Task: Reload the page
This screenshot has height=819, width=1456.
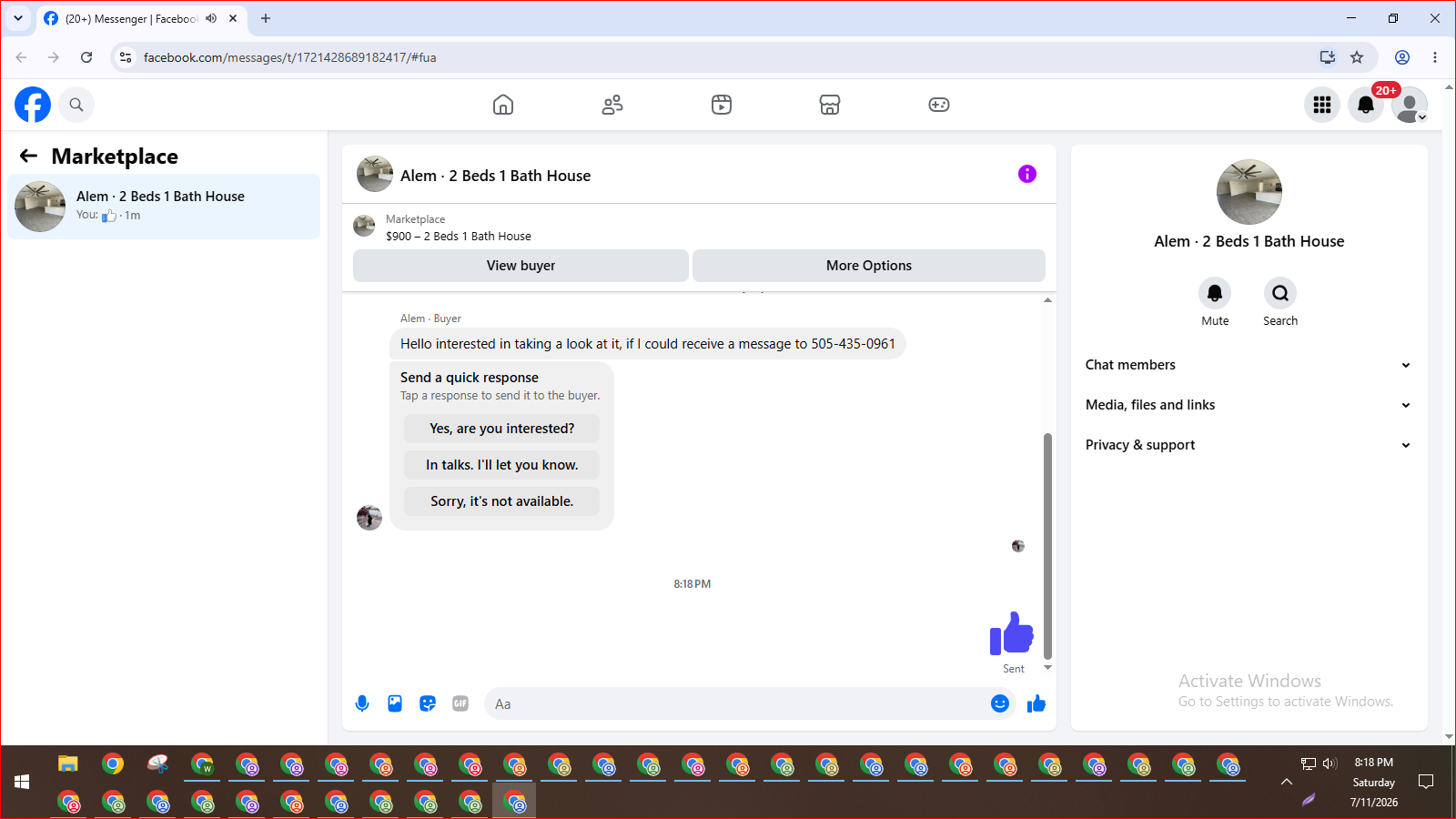Action: tap(86, 57)
